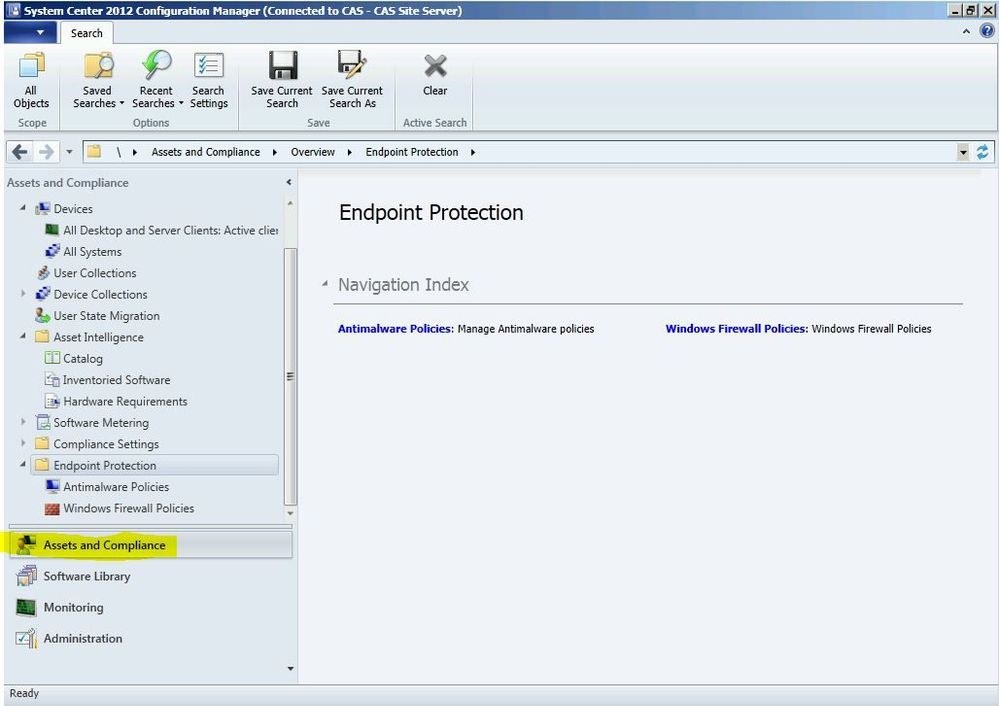Screen dimensions: 999x706
Task: Open the Recent Searches dropdown arrow
Action: [181, 103]
